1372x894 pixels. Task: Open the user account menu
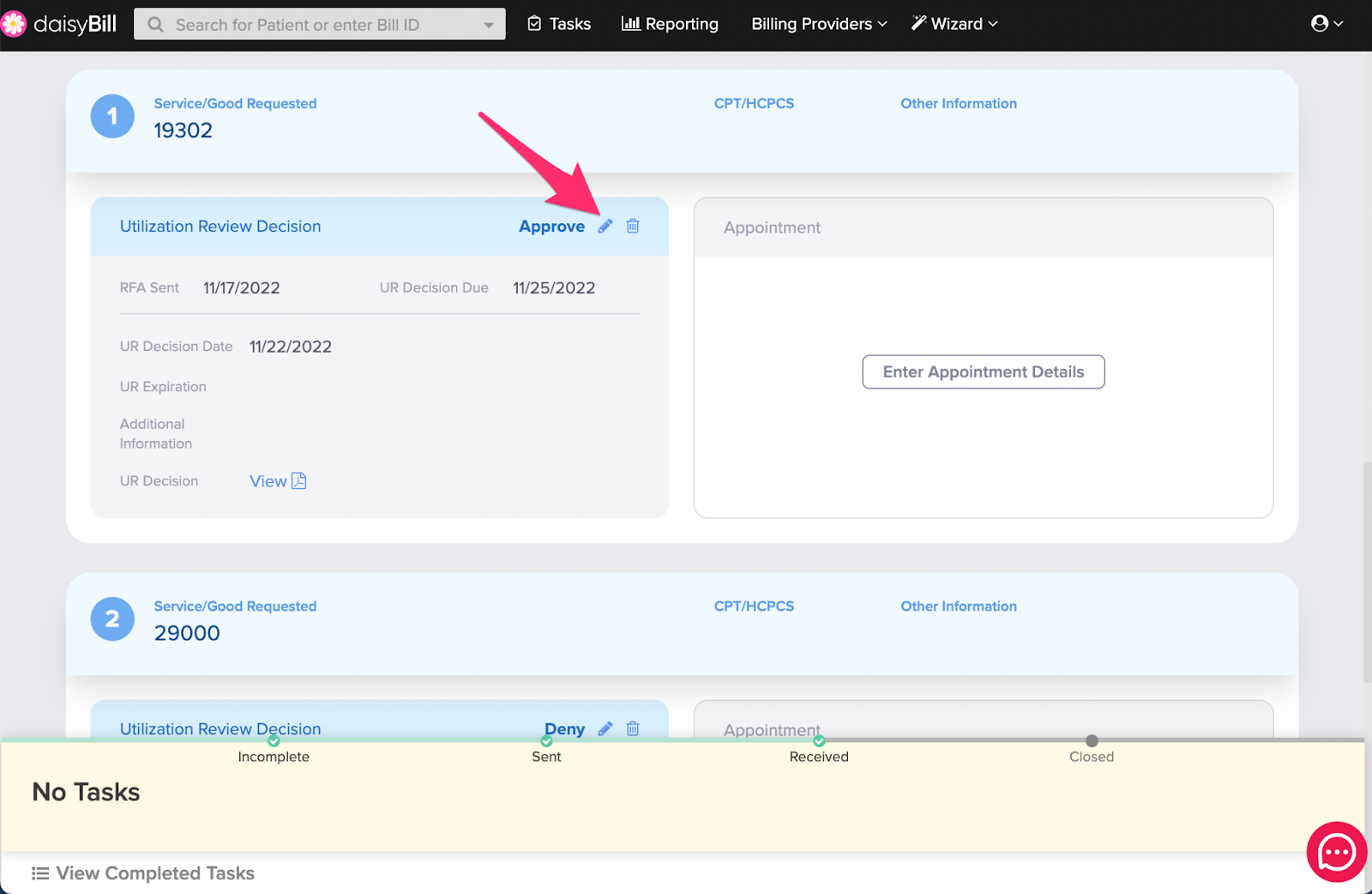pyautogui.click(x=1327, y=24)
